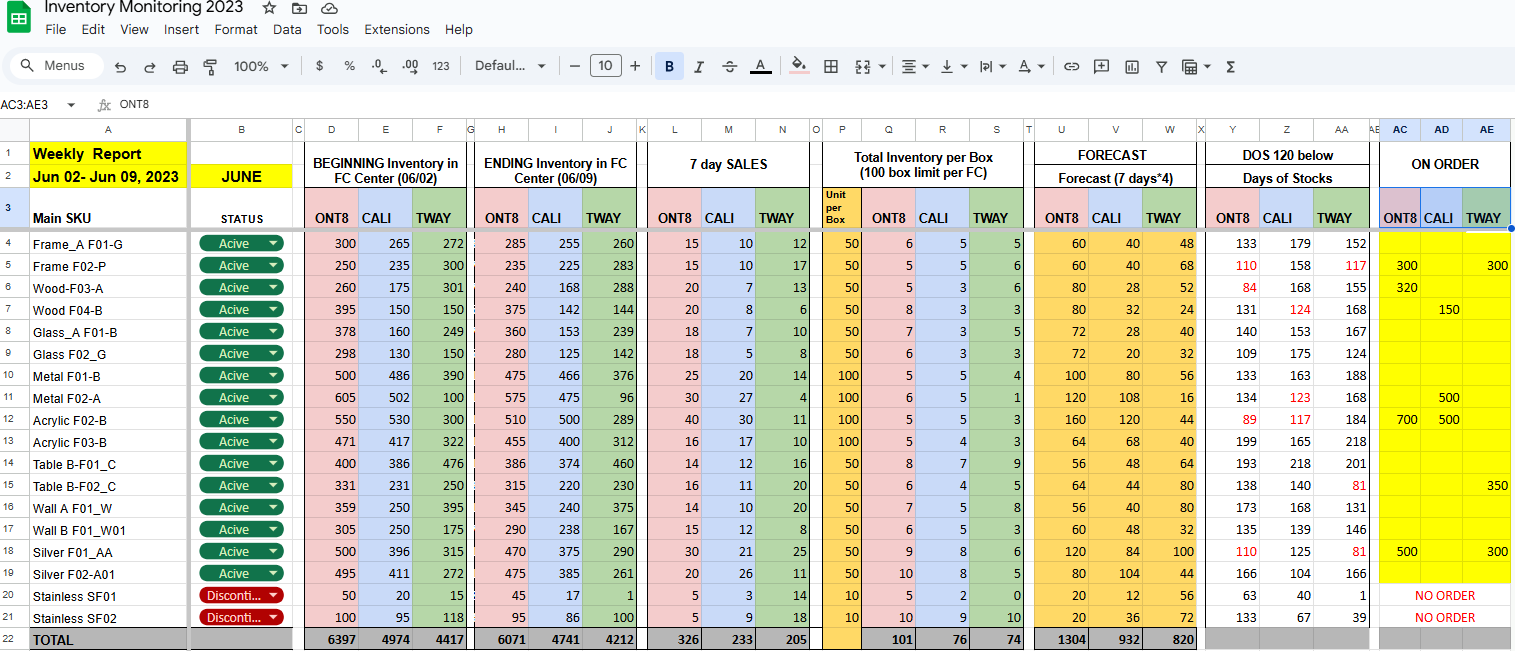Select the column AC header
The height and width of the screenshot is (651, 1515).
pos(1400,130)
